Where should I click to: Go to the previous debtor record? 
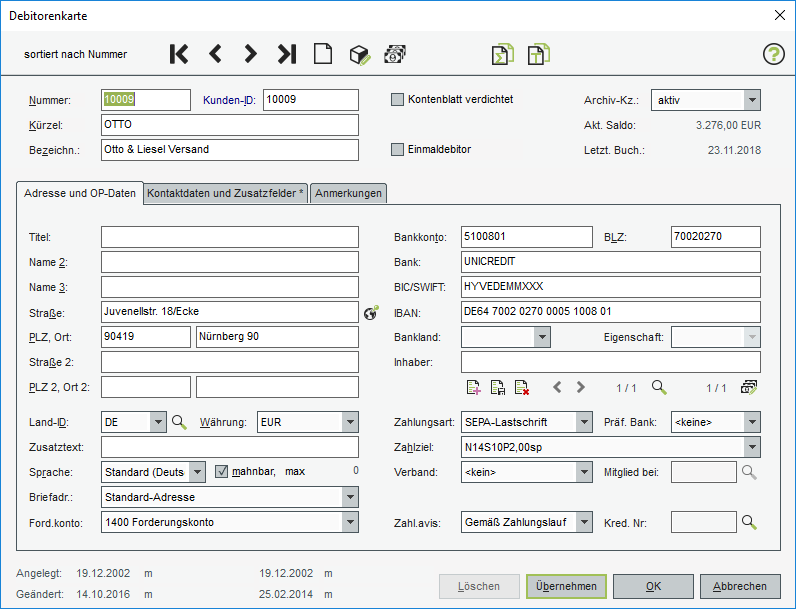215,54
